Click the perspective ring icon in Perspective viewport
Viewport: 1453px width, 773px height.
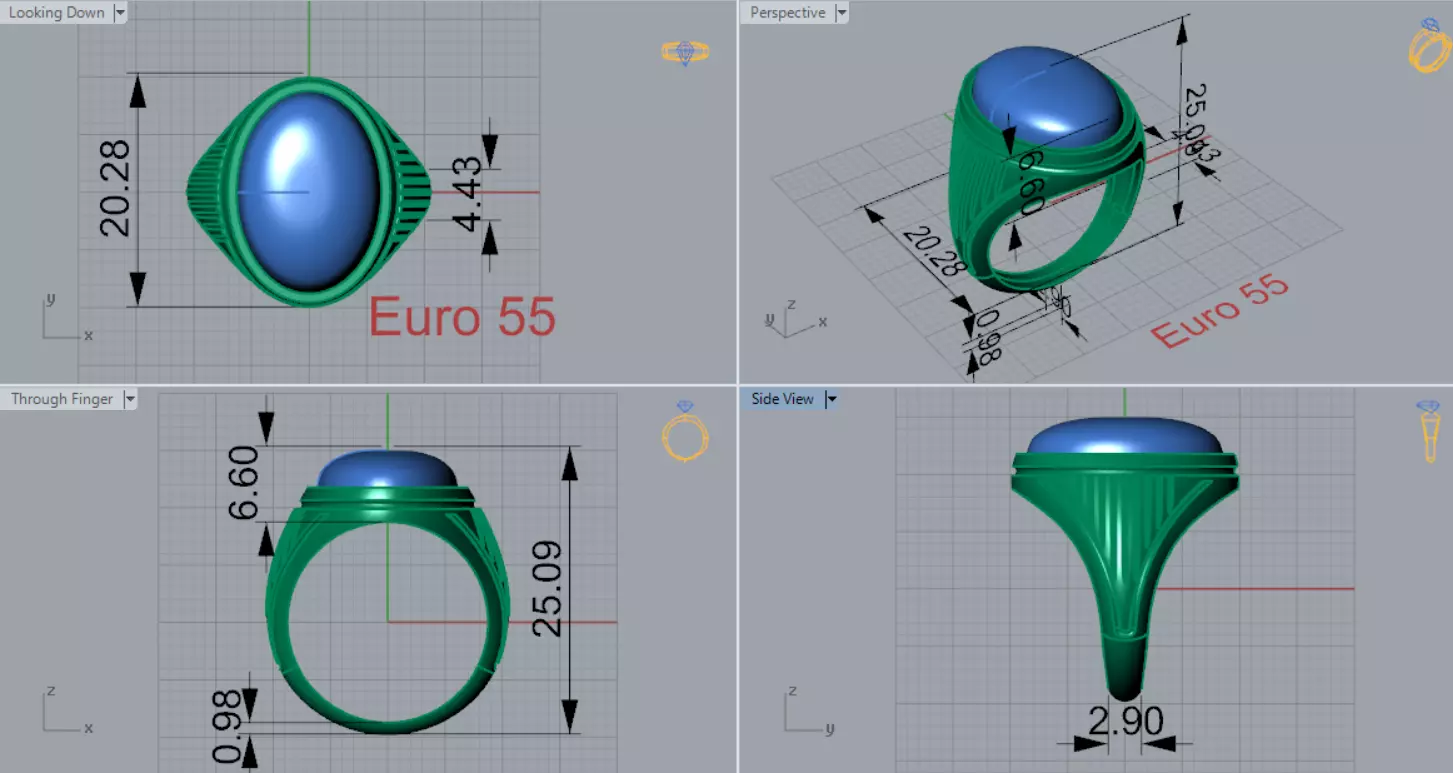click(x=1428, y=45)
